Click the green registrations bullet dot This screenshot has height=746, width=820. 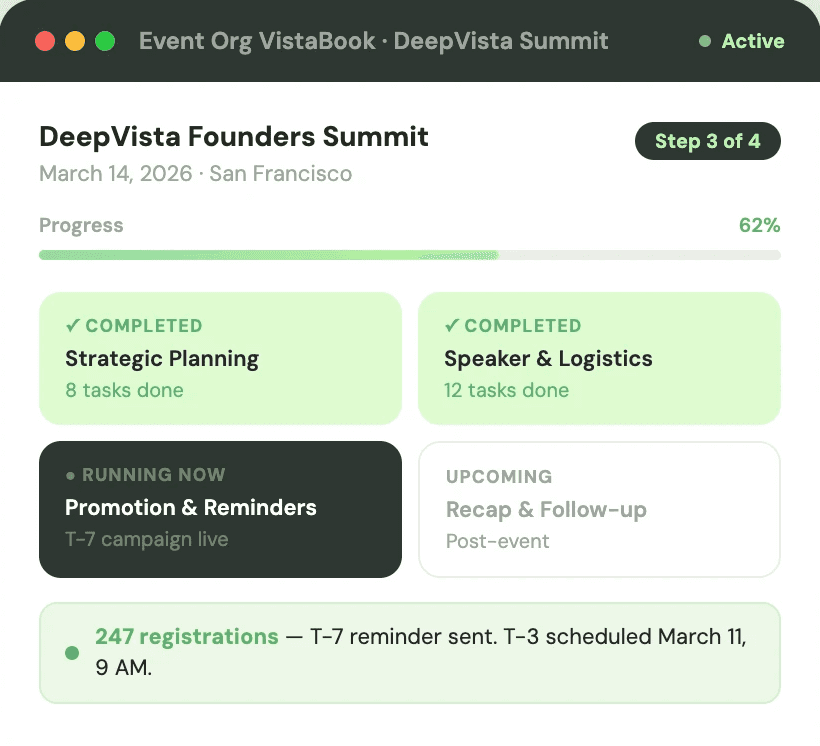(x=72, y=653)
